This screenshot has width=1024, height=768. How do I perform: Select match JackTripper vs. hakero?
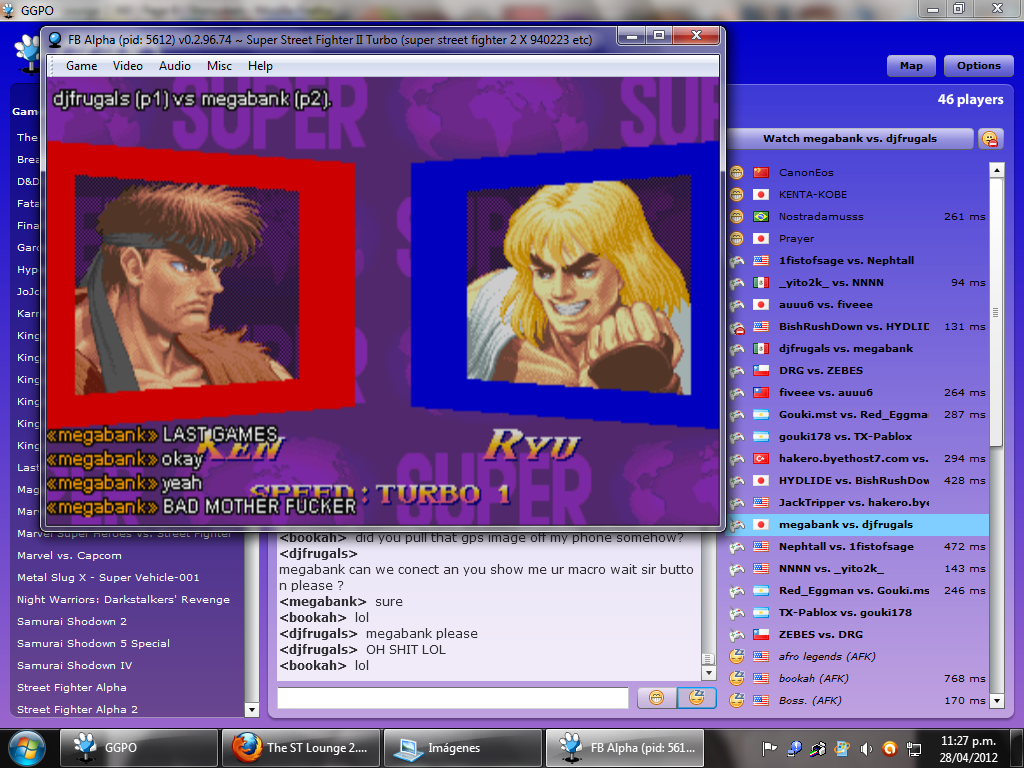coord(858,502)
